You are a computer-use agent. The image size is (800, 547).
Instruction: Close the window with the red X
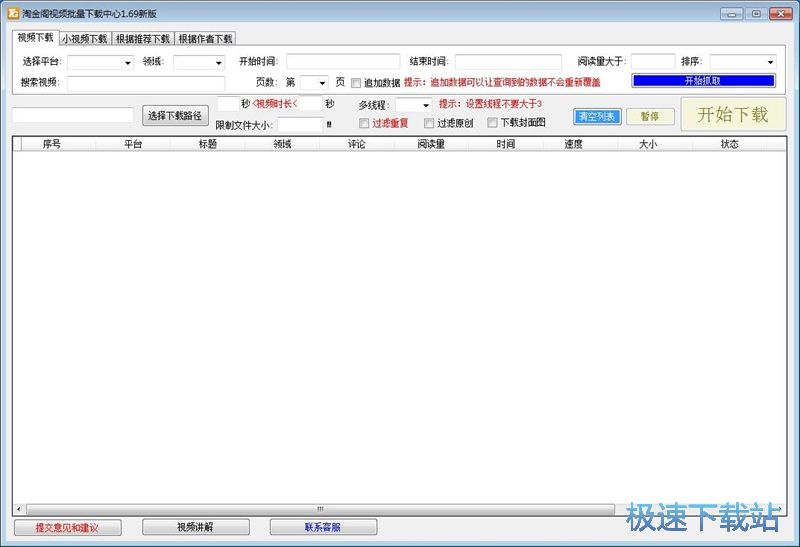click(x=781, y=14)
